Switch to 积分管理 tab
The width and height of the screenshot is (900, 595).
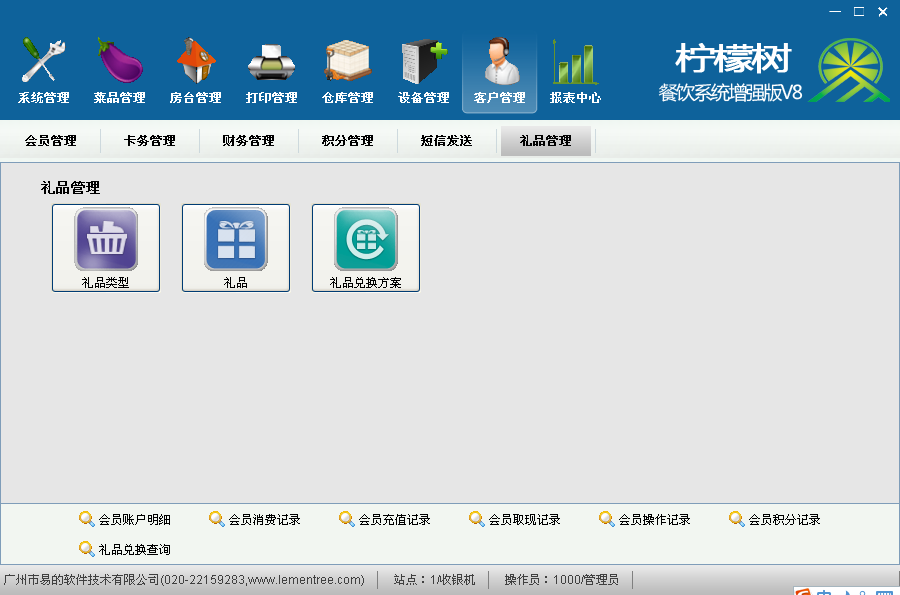click(347, 141)
